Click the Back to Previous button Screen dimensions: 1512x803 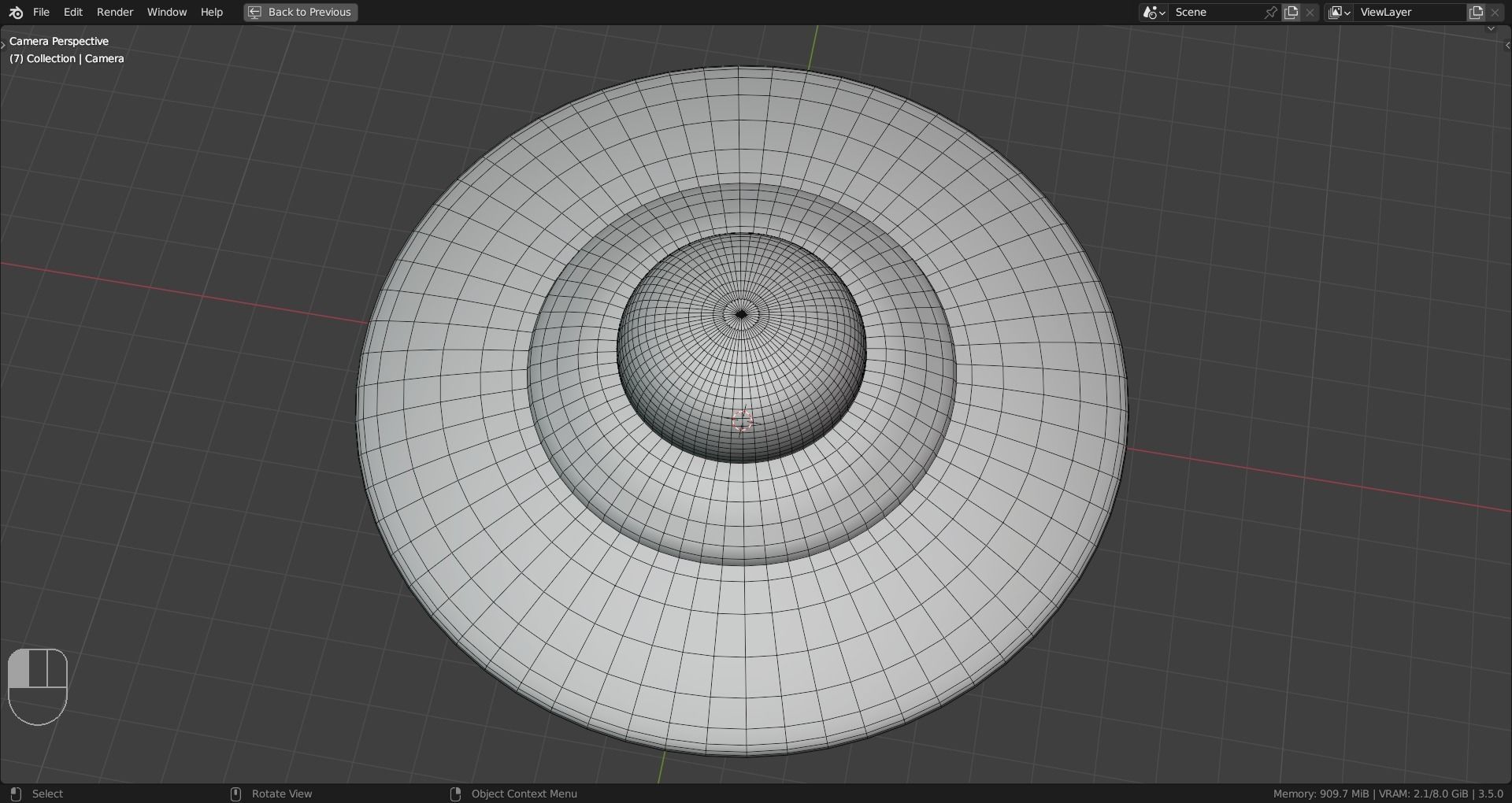[301, 13]
